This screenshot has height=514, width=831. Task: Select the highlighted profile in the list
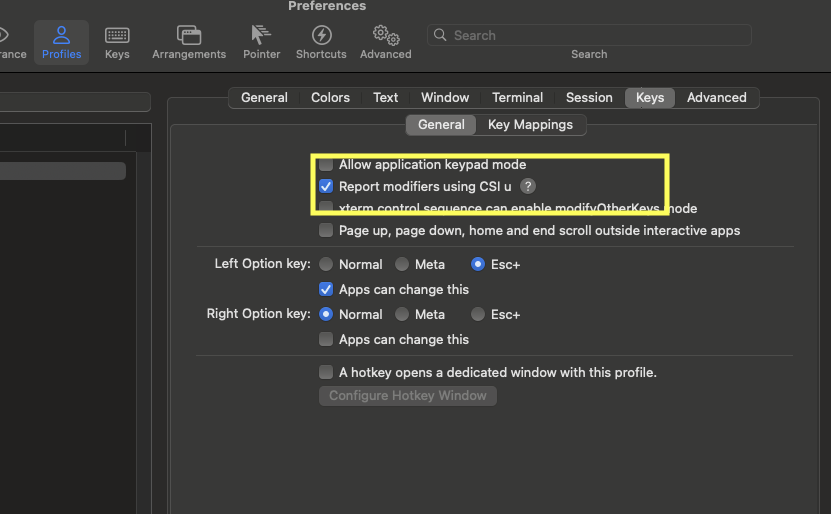pyautogui.click(x=62, y=171)
